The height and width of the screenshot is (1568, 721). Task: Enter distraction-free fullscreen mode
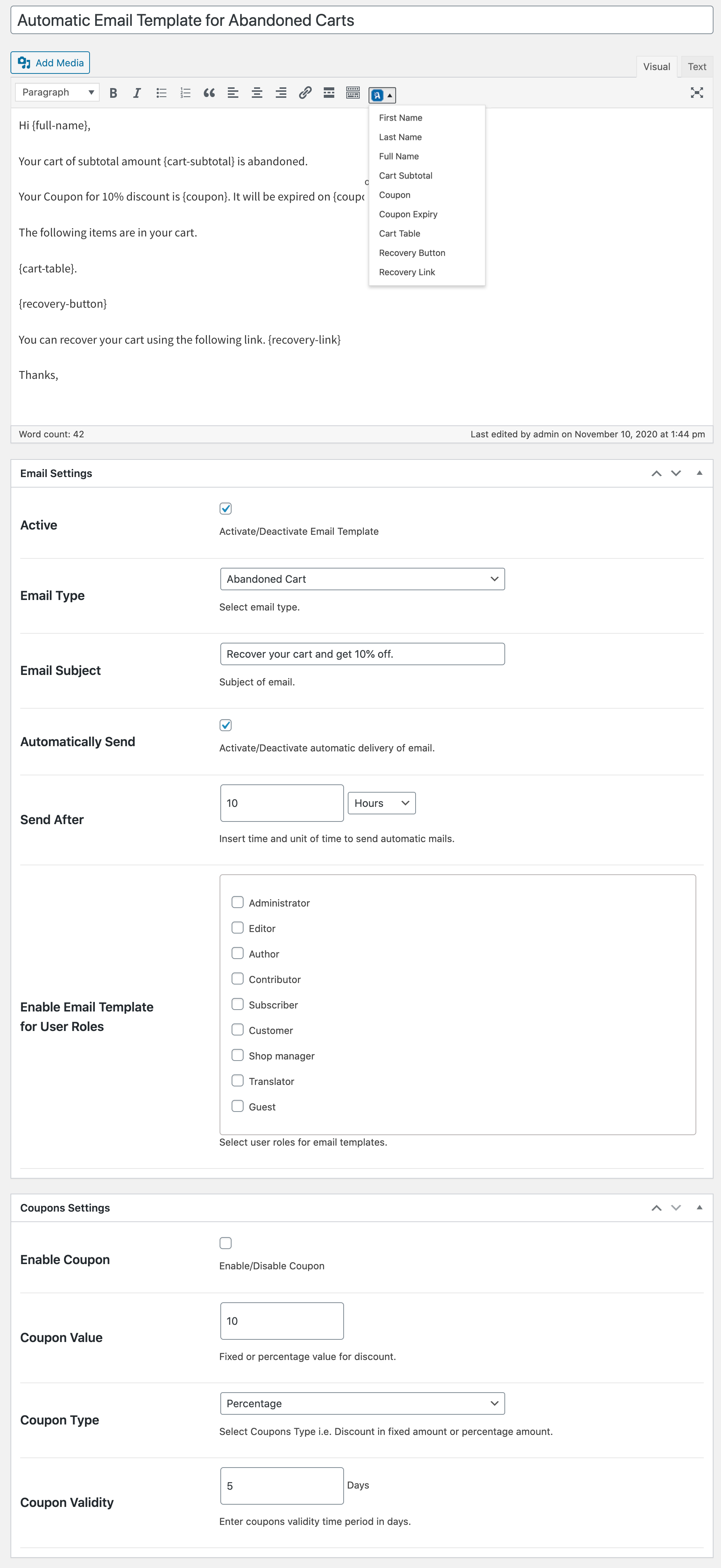point(697,93)
